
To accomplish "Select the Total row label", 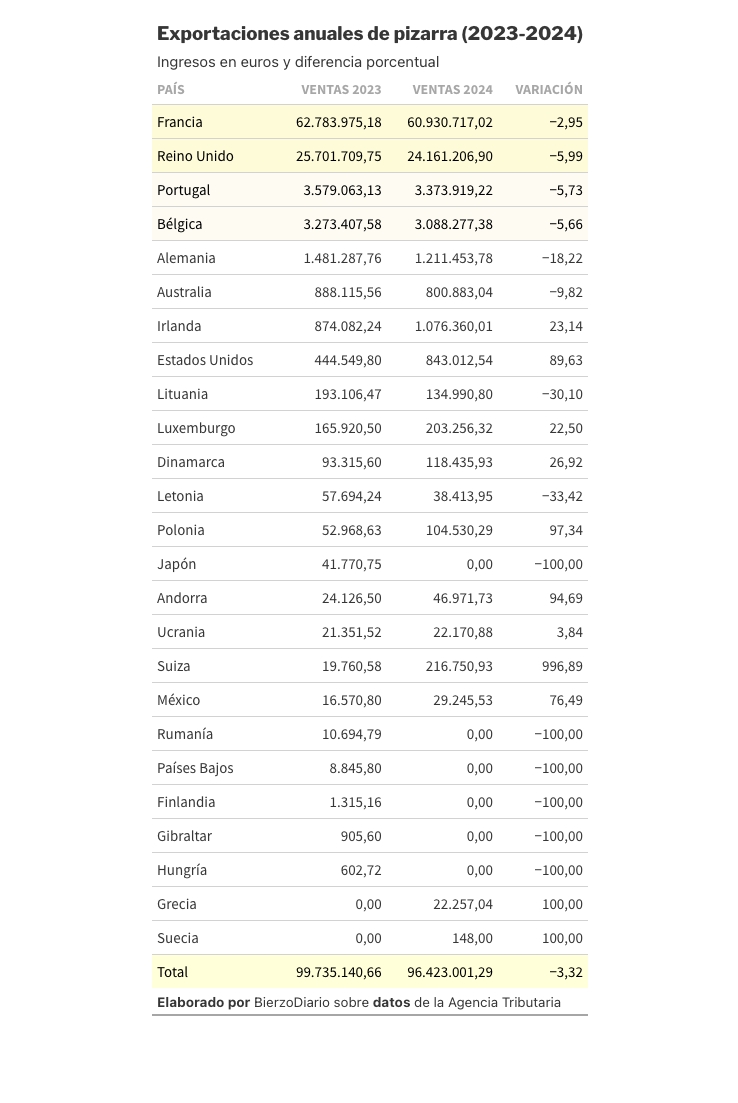I will click(x=172, y=972).
